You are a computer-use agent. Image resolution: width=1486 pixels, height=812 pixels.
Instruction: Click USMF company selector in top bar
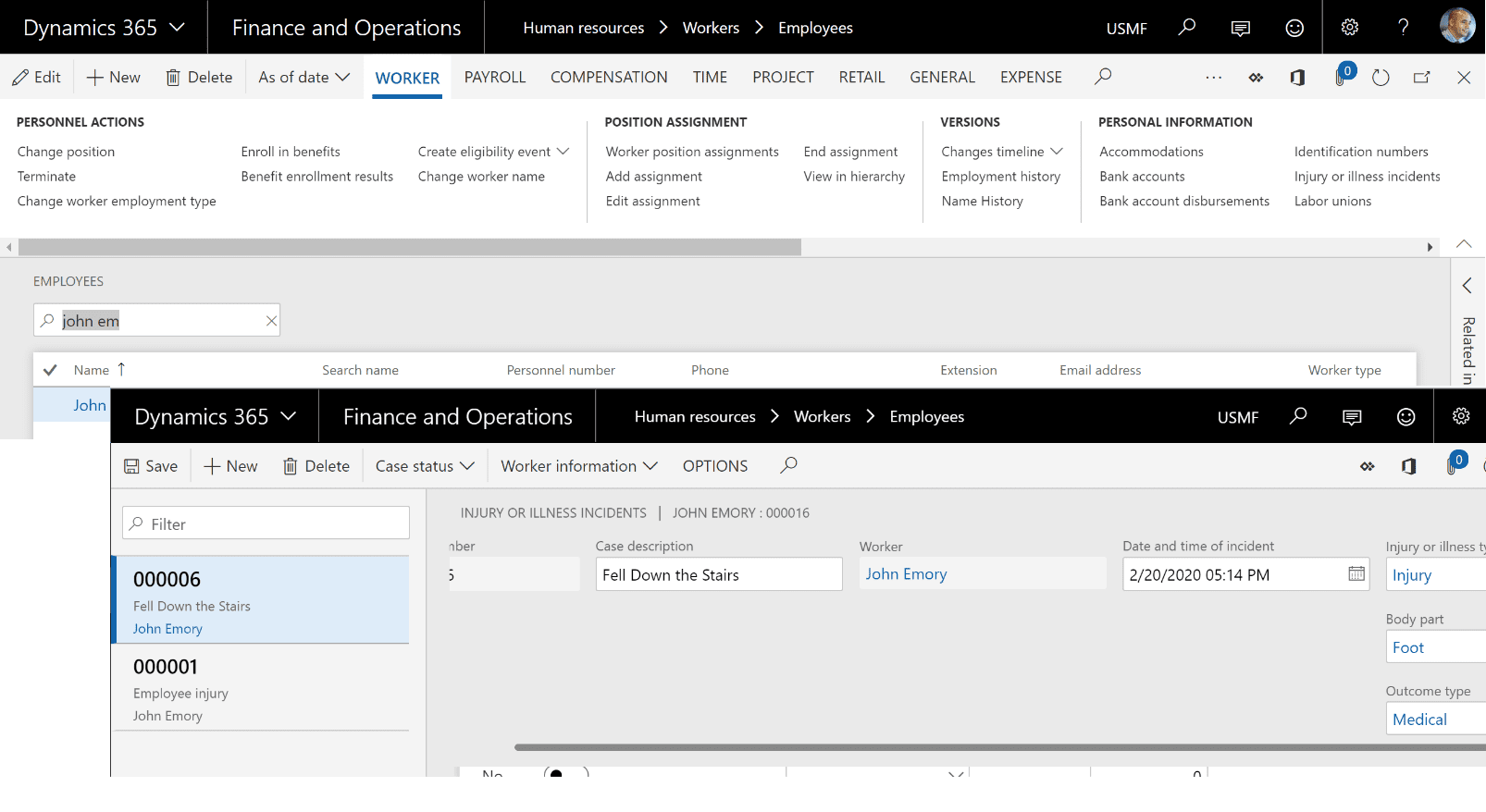pyautogui.click(x=1126, y=29)
